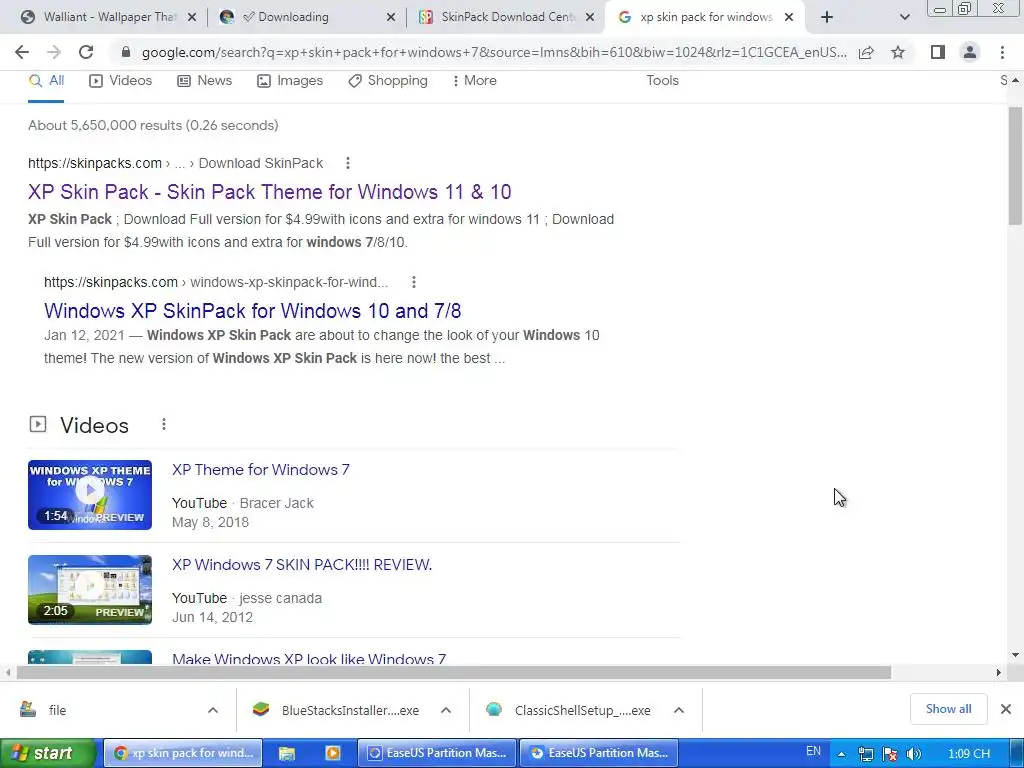Go forward to the next page
The image size is (1024, 768).
[x=54, y=52]
